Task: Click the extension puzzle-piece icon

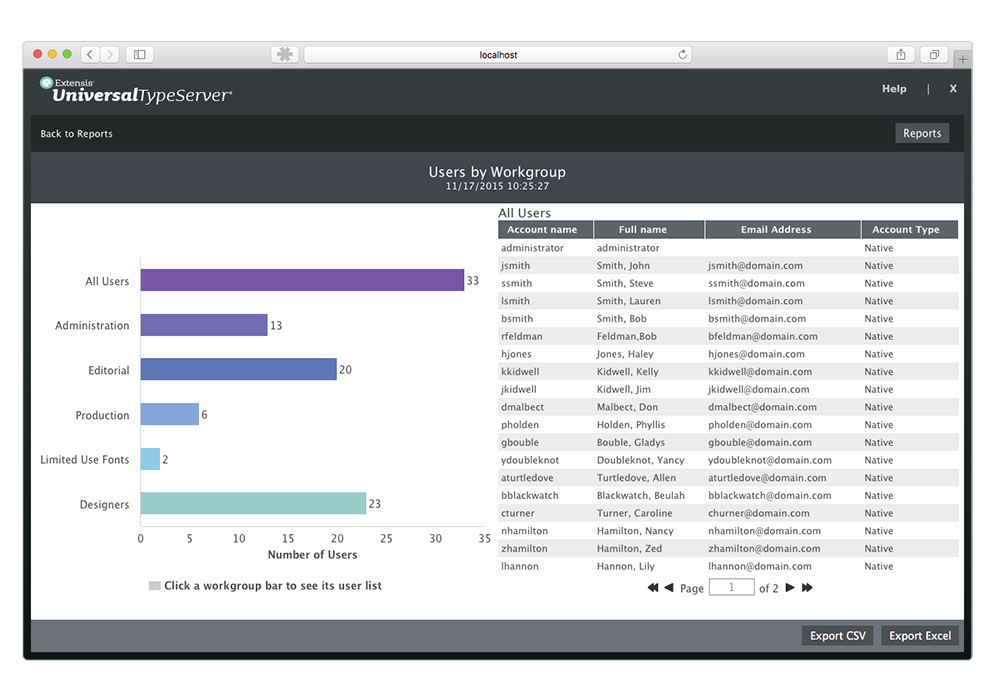Action: click(285, 55)
